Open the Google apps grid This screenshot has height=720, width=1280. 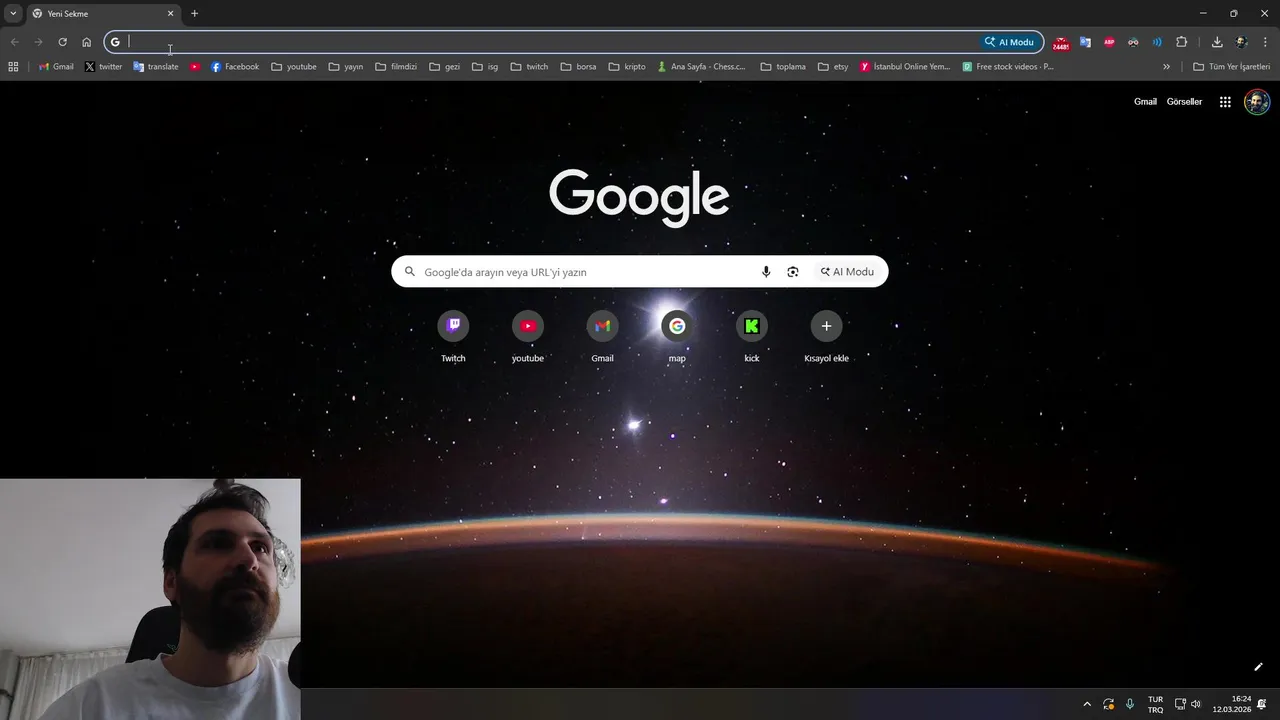tap(1225, 102)
